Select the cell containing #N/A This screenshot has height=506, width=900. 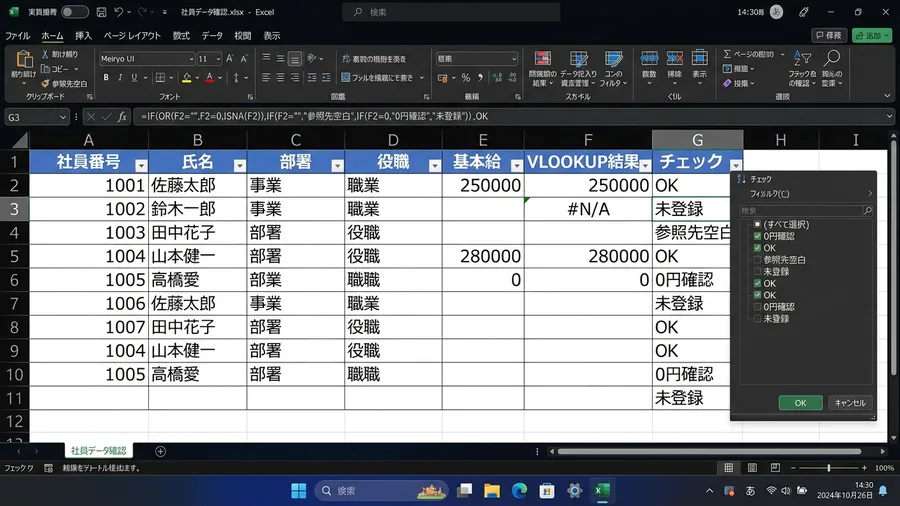pos(588,209)
